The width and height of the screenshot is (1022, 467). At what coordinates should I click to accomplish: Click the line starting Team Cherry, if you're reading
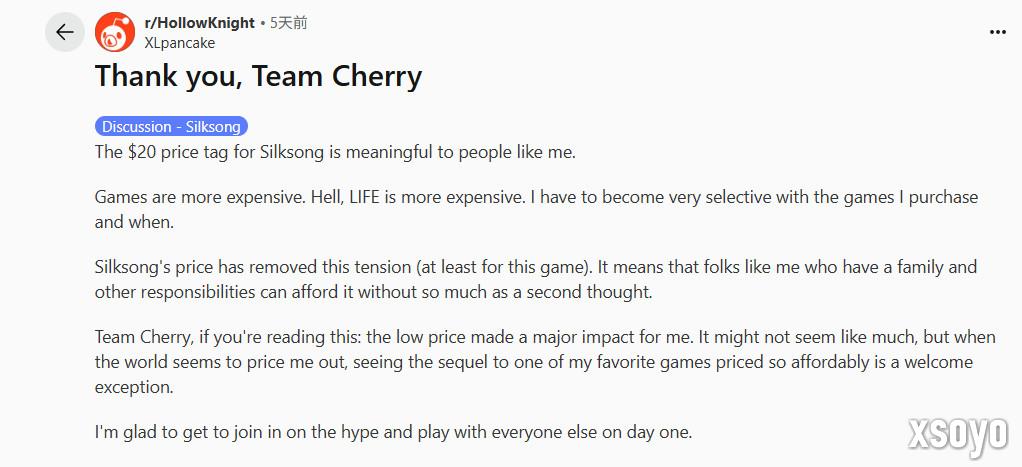click(545, 338)
